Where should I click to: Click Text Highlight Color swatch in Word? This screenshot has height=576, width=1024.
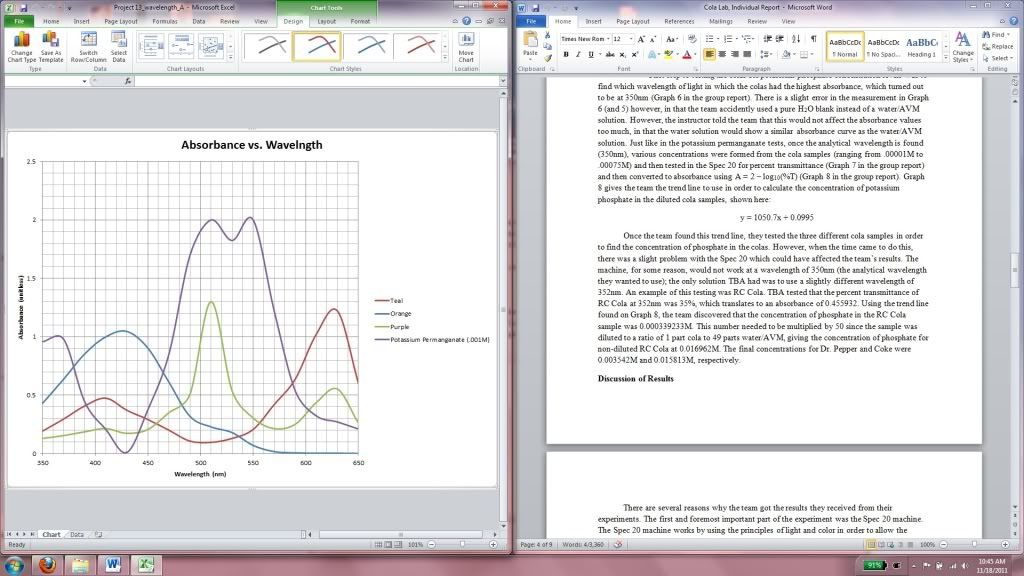[667, 54]
